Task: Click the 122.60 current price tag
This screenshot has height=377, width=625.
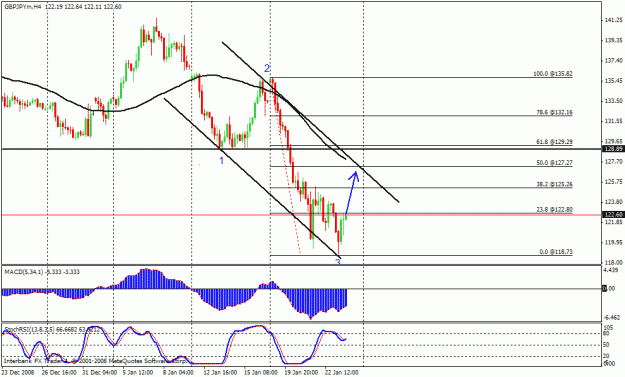Action: tap(614, 215)
